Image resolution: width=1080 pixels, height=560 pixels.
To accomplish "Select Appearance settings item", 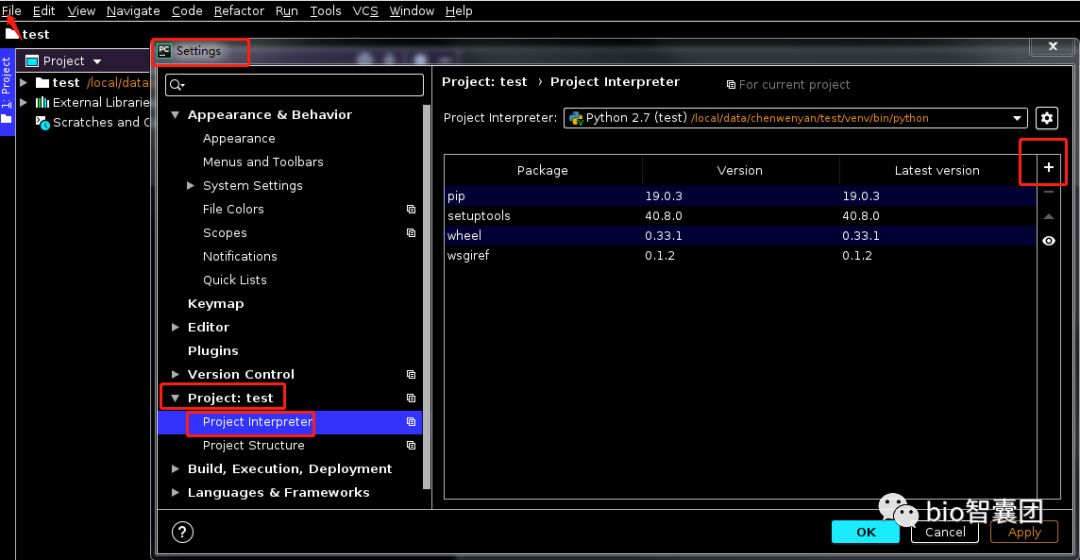I will click(x=239, y=138).
